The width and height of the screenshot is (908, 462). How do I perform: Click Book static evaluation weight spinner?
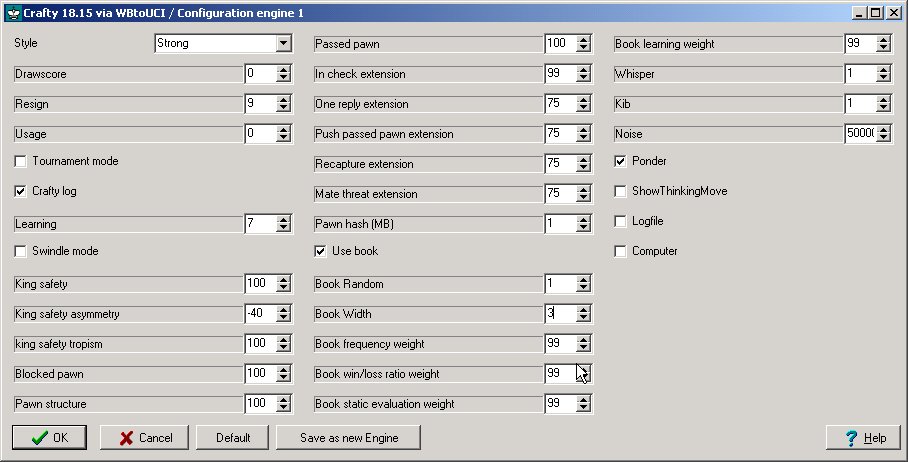coord(583,404)
